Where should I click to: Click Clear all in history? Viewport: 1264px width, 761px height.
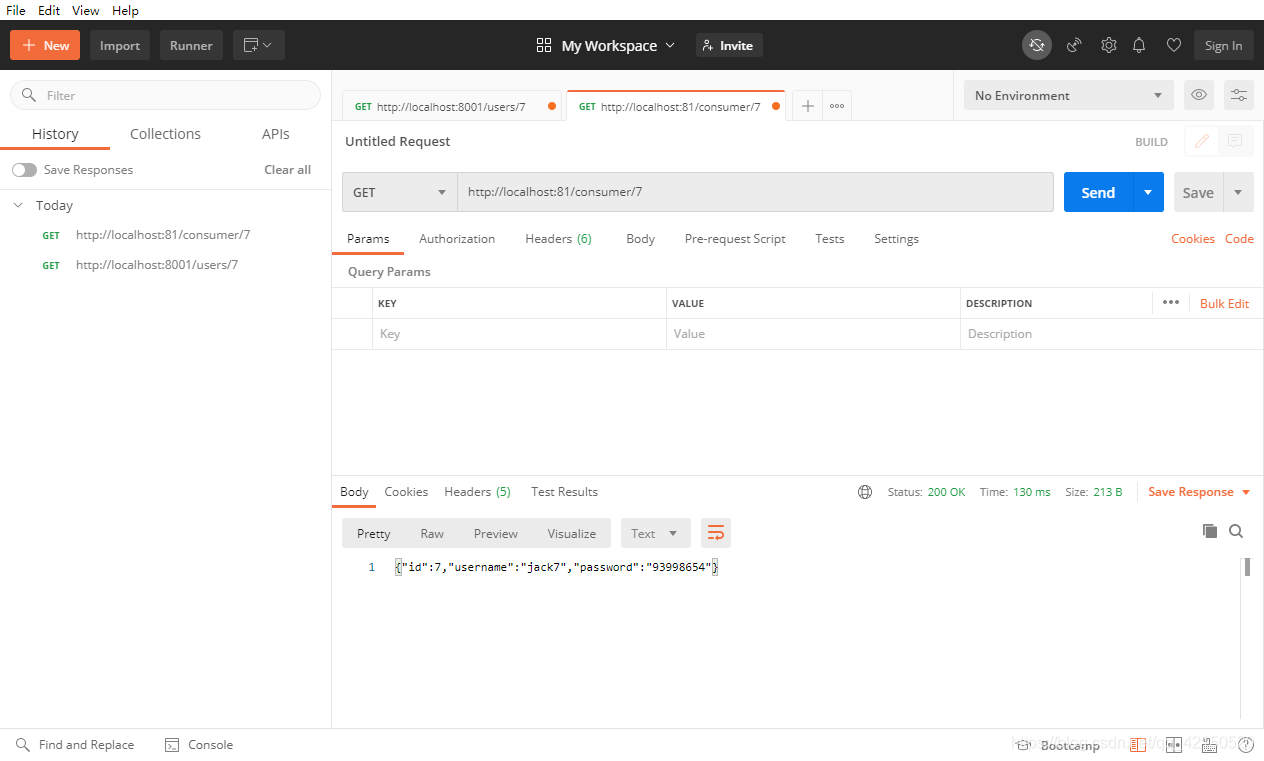[x=288, y=170]
